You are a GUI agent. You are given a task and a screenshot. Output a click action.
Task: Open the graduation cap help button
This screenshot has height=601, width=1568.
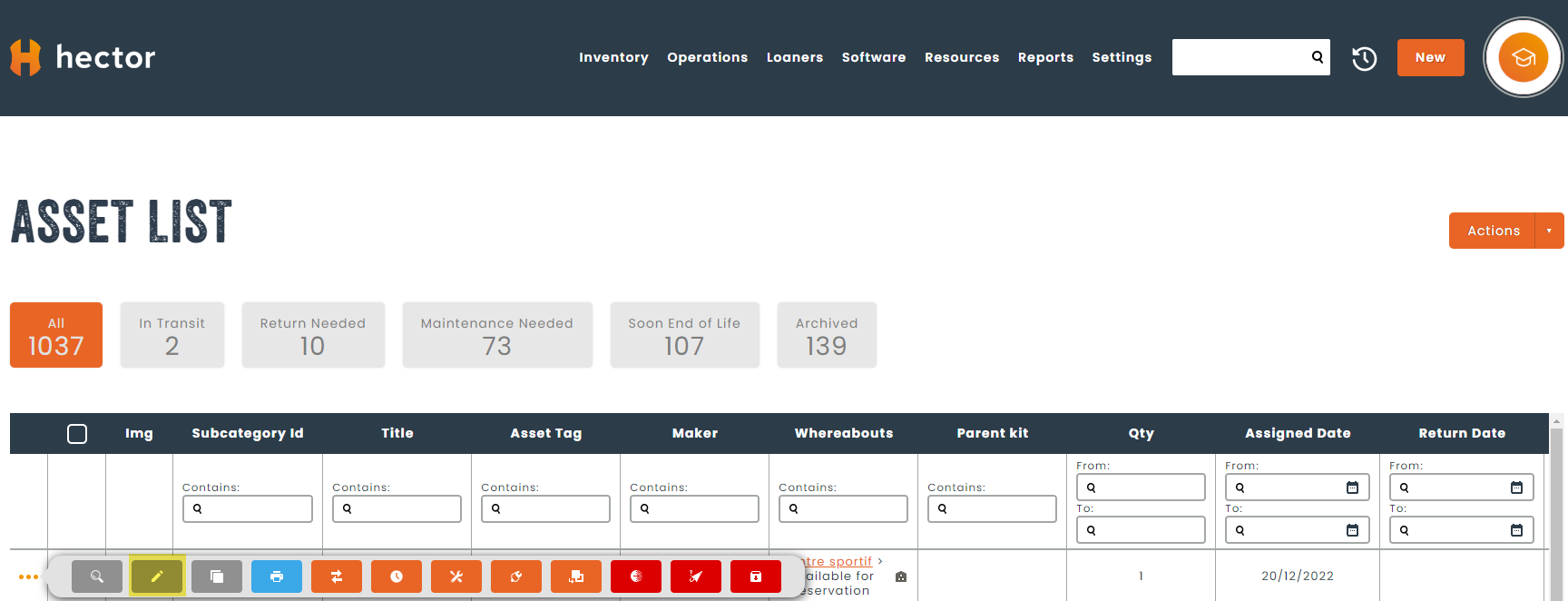tap(1523, 58)
